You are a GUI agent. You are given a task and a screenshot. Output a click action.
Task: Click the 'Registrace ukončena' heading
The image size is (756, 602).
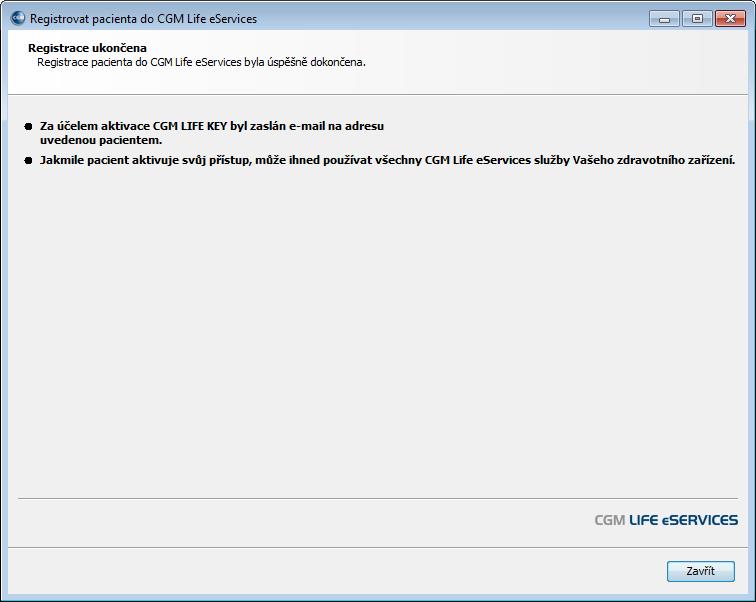(87, 48)
